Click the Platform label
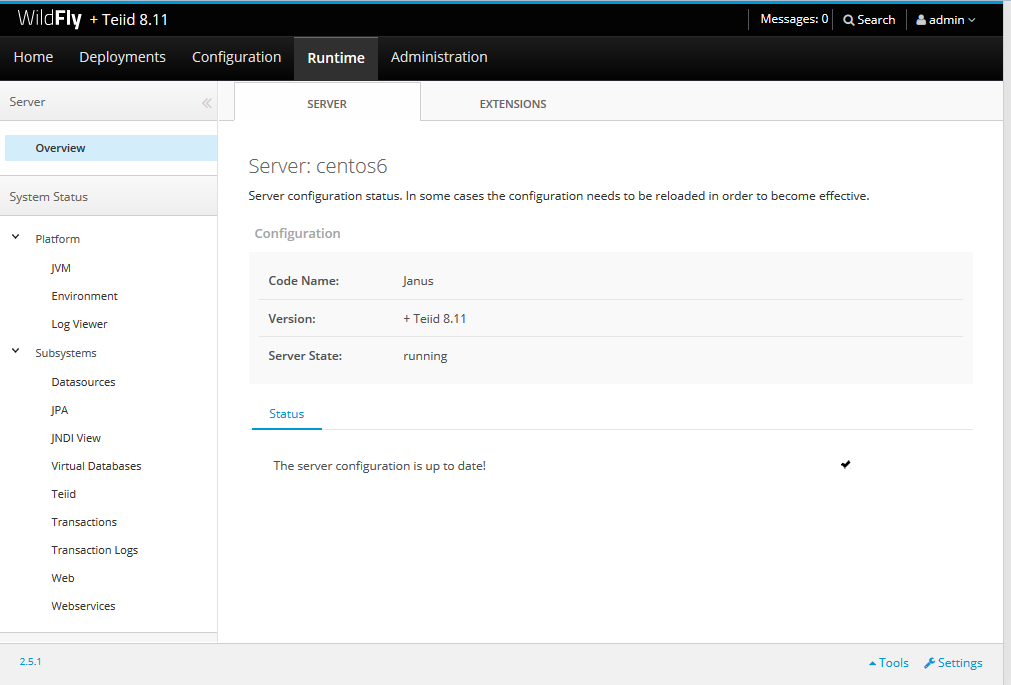 57,239
